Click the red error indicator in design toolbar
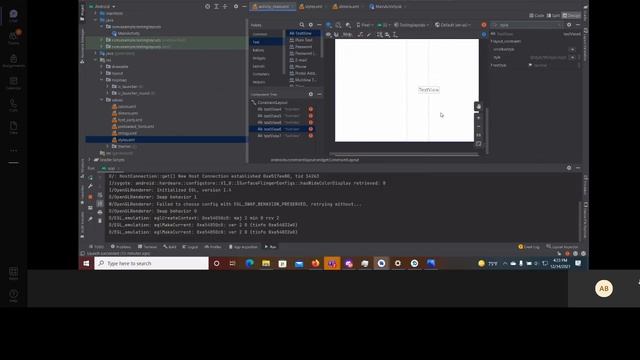The height and width of the screenshot is (360, 640). 484,25
